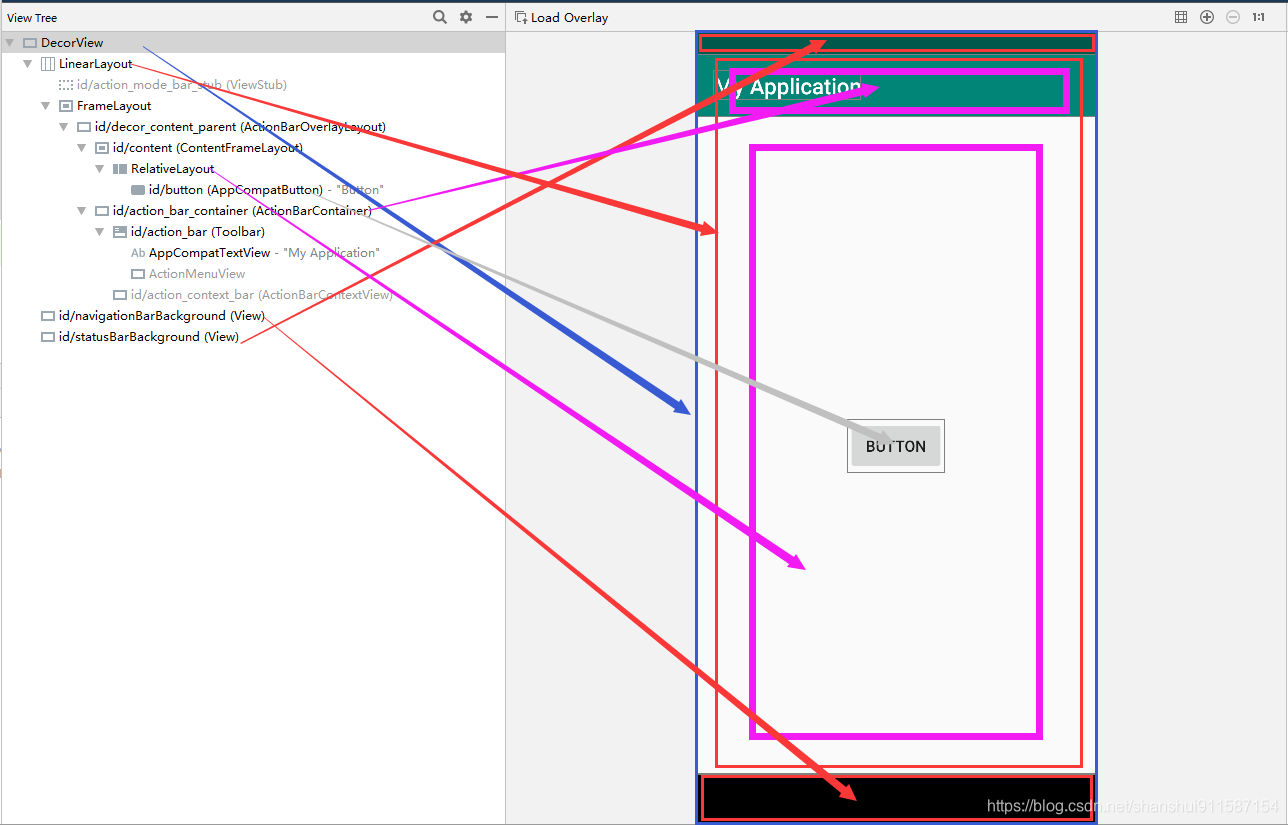
Task: Select id/action_bar (Toolbar) row
Action: (253, 232)
